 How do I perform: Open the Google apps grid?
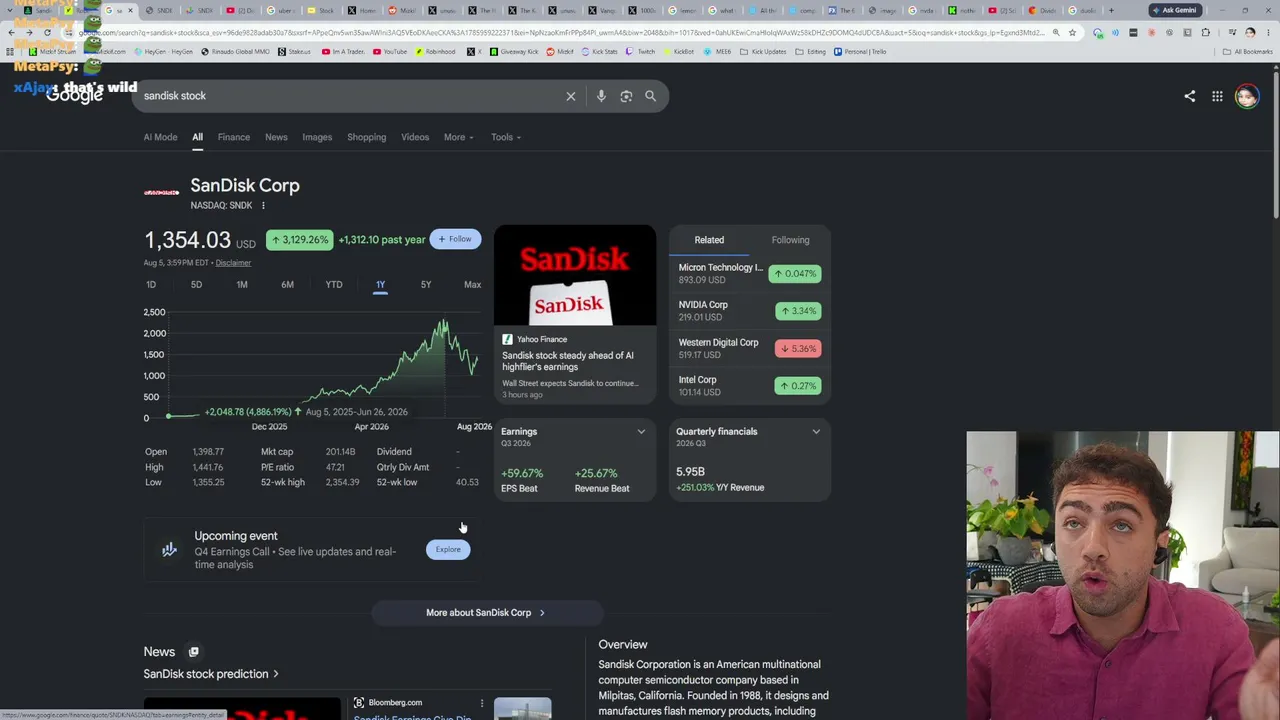pos(1217,96)
